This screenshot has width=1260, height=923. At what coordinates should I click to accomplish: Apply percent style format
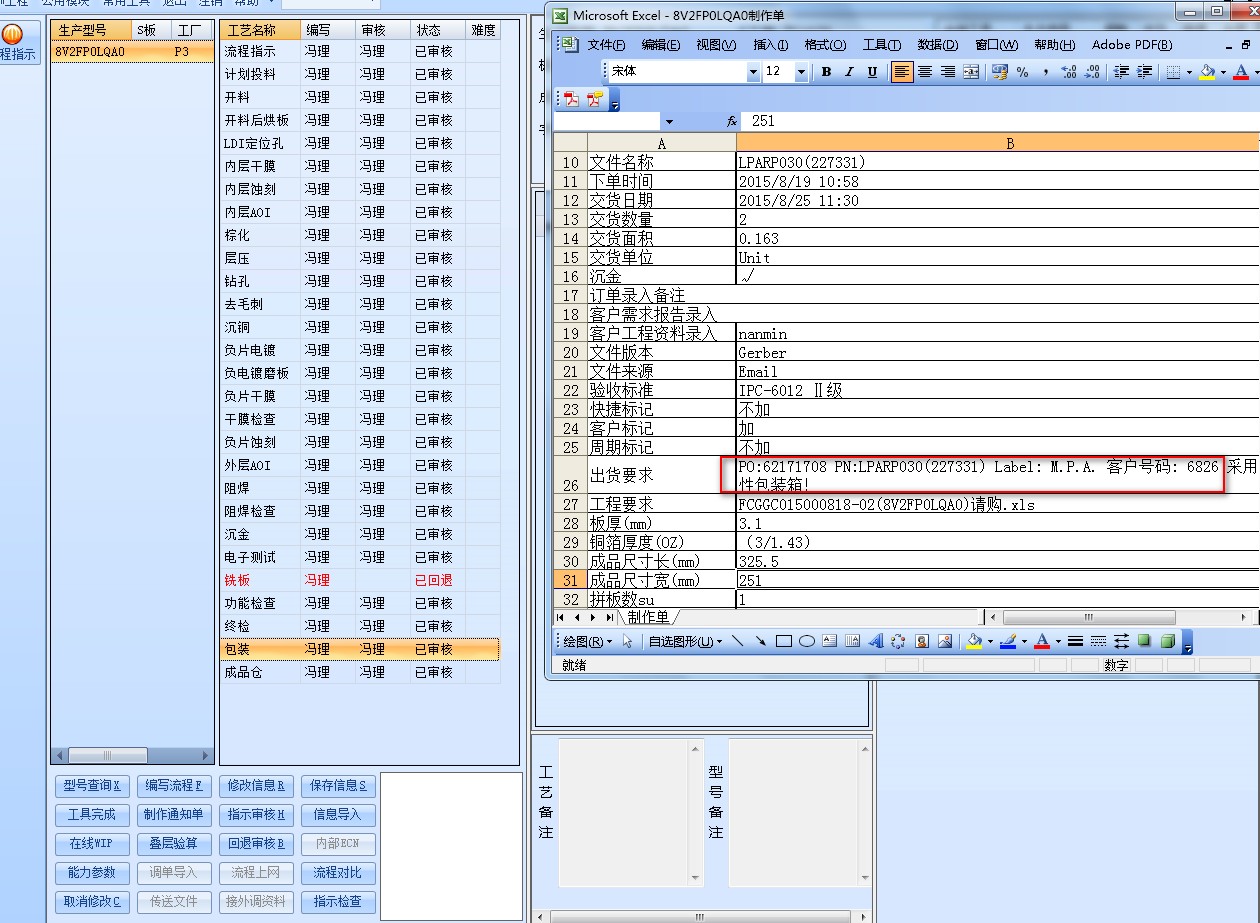point(1022,72)
